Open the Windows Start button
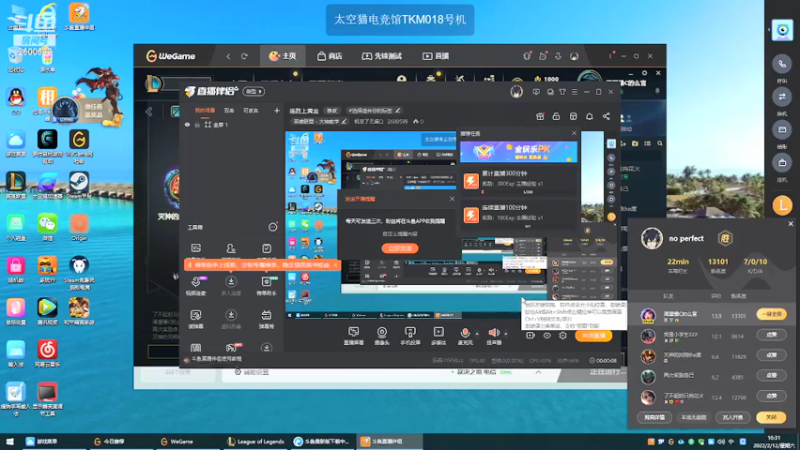800x450 pixels. tap(10, 441)
